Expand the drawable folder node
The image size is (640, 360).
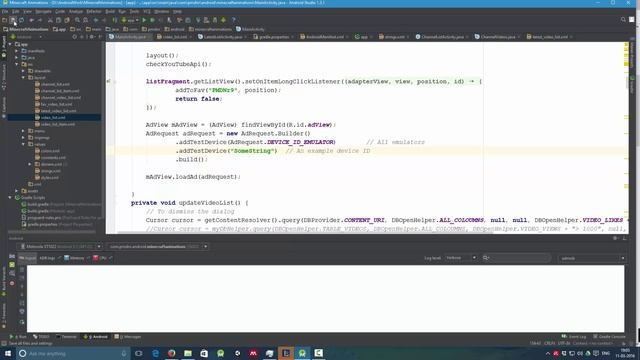pos(23,71)
